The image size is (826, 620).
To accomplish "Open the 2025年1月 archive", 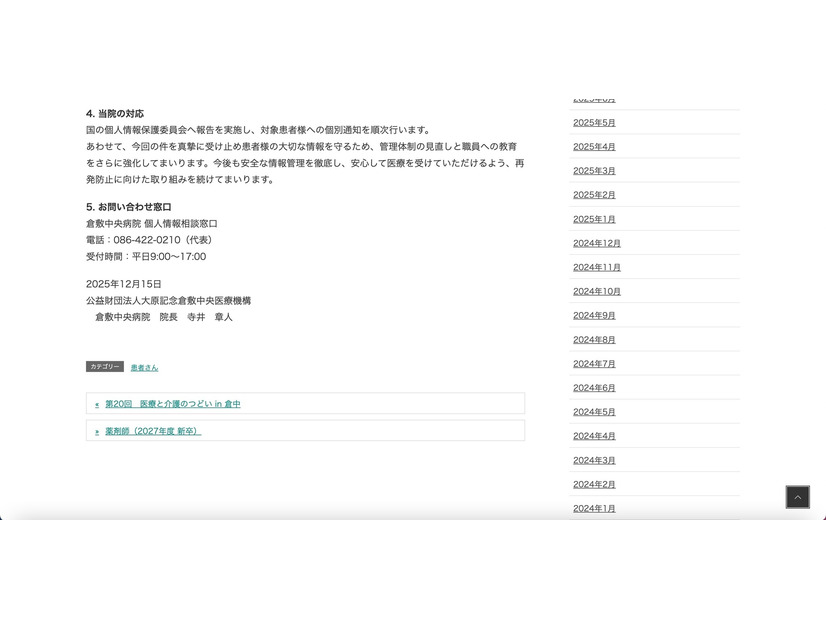I will (x=594, y=219).
